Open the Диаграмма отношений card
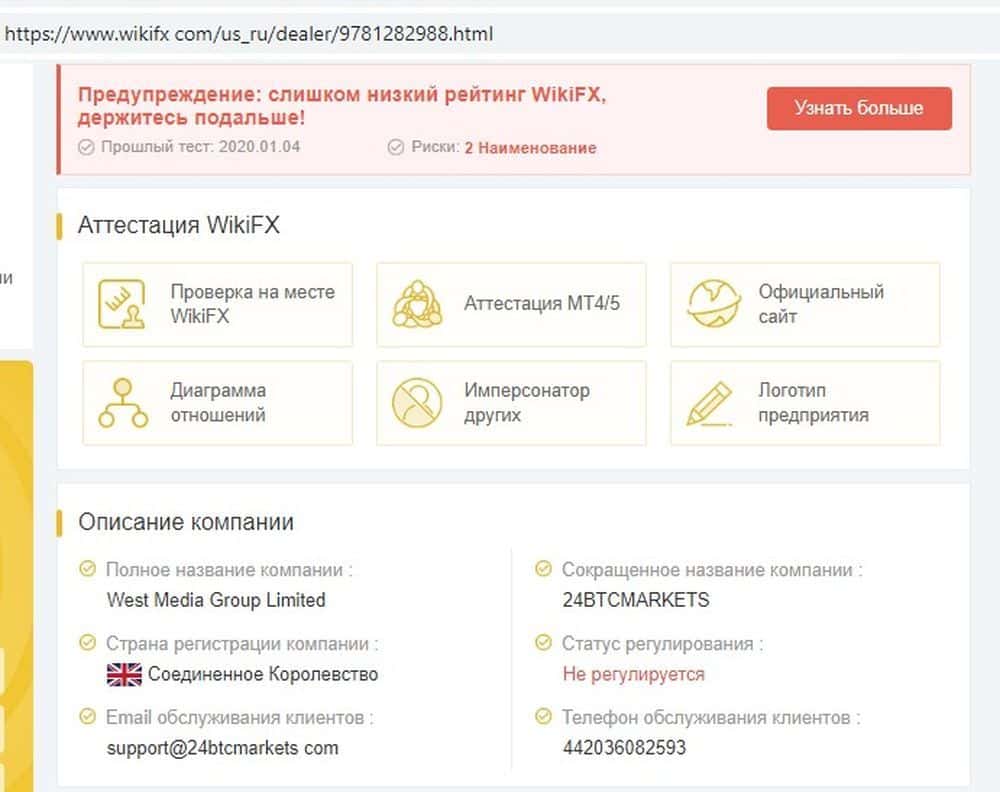This screenshot has width=1000, height=792. click(218, 402)
